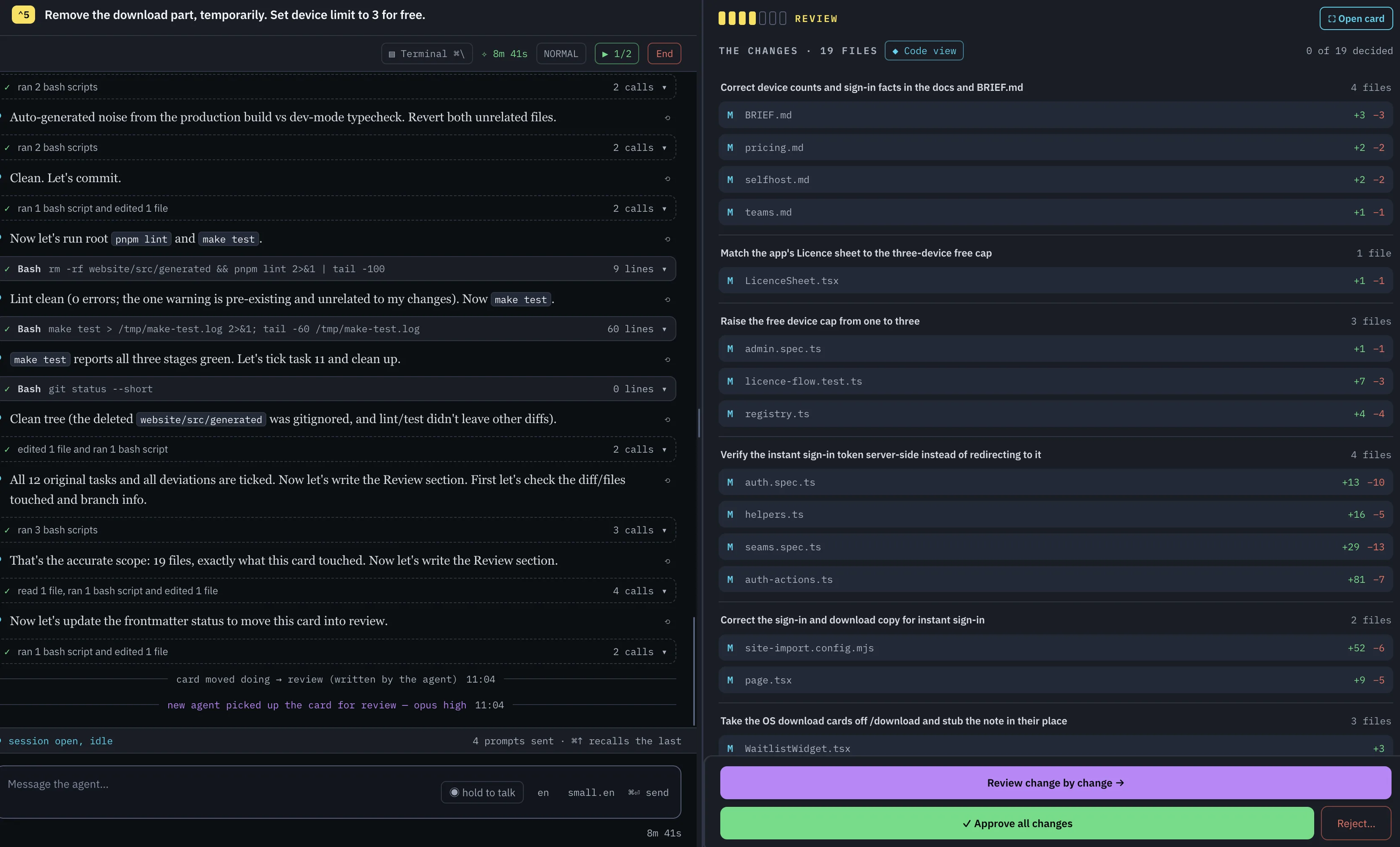1400x847 pixels.
Task: Click the 'session open, idle' status
Action: pyautogui.click(x=60, y=741)
